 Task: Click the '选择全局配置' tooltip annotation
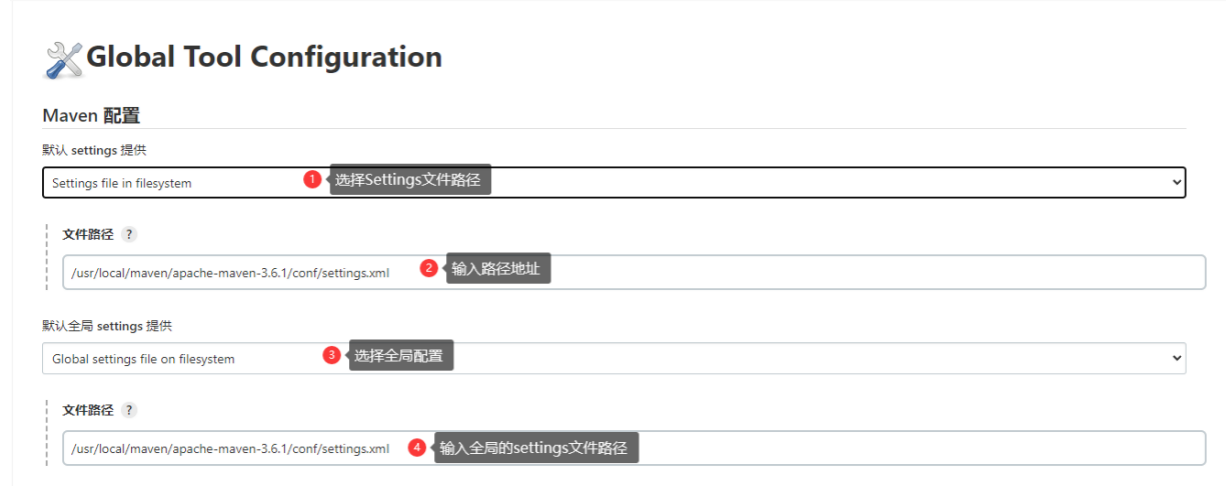400,355
